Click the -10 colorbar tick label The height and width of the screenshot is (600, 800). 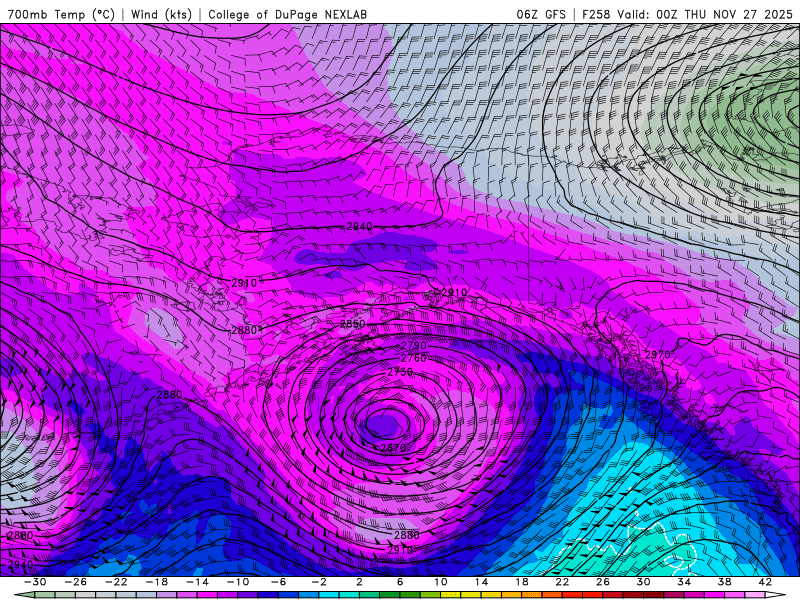coord(238,582)
